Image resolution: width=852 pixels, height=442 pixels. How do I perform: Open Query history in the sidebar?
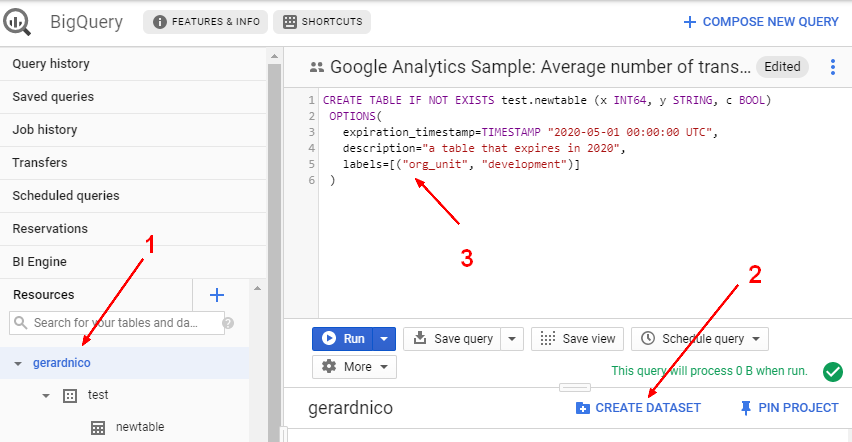pos(51,64)
